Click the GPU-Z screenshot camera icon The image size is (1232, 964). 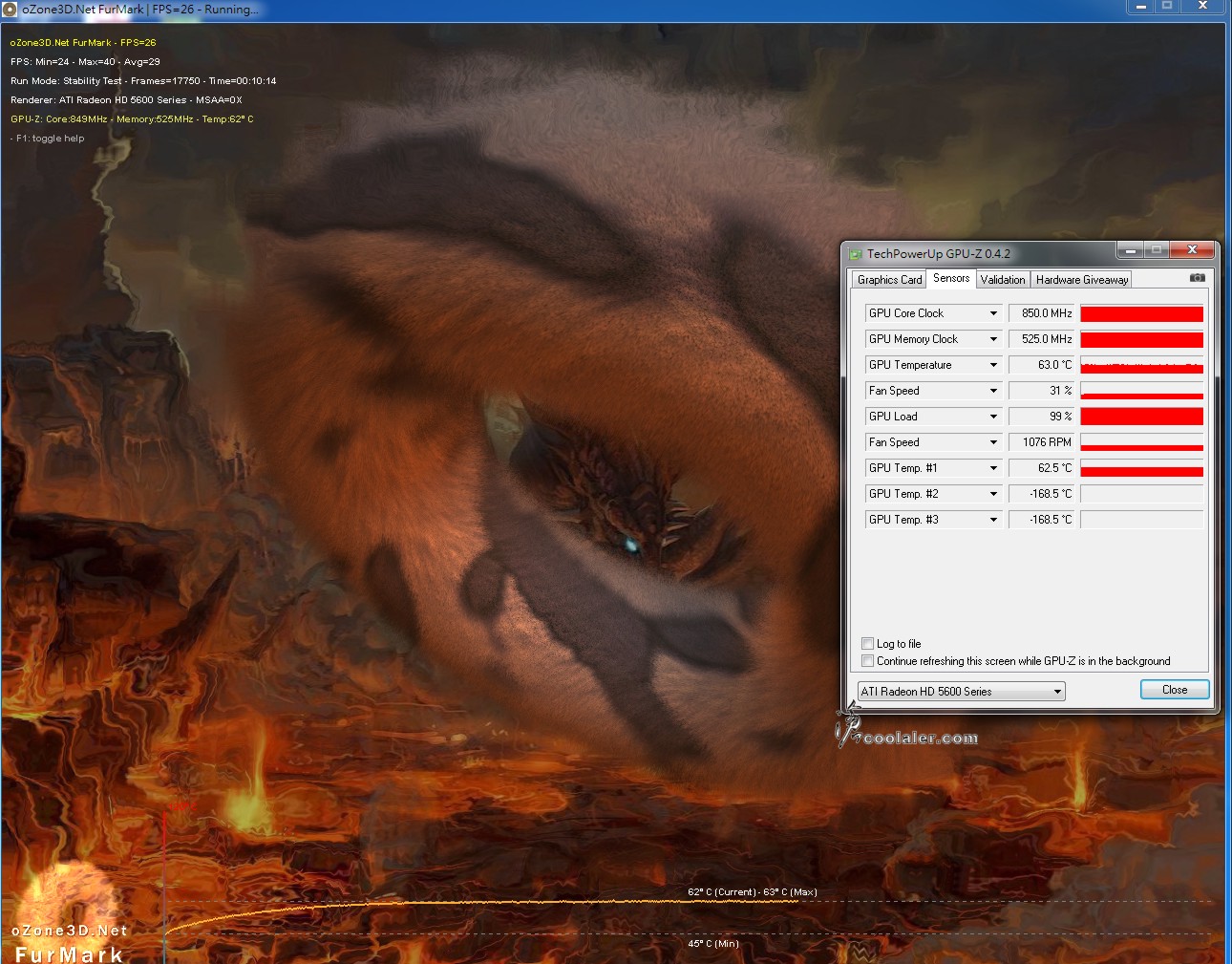(1197, 278)
